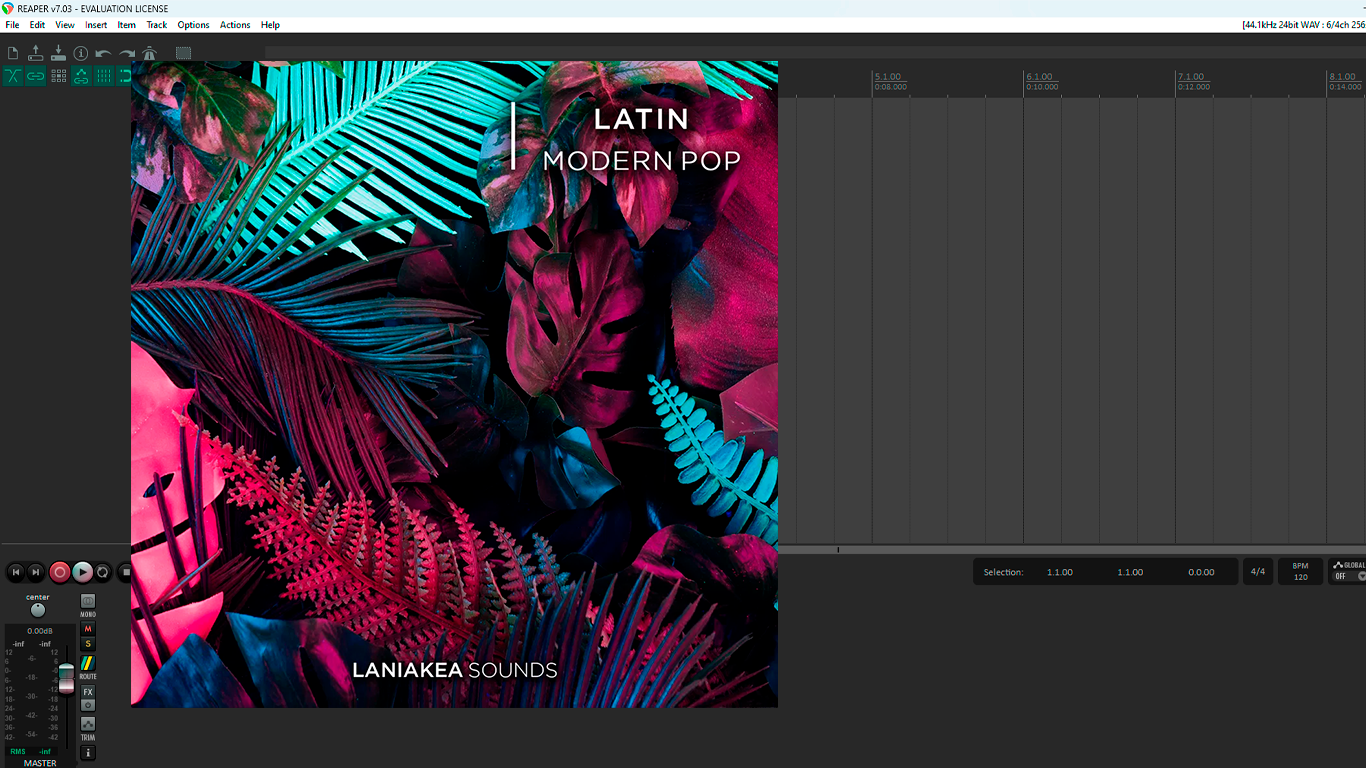Click the Stop button in transport
Viewport: 1366px width, 768px height.
[124, 572]
